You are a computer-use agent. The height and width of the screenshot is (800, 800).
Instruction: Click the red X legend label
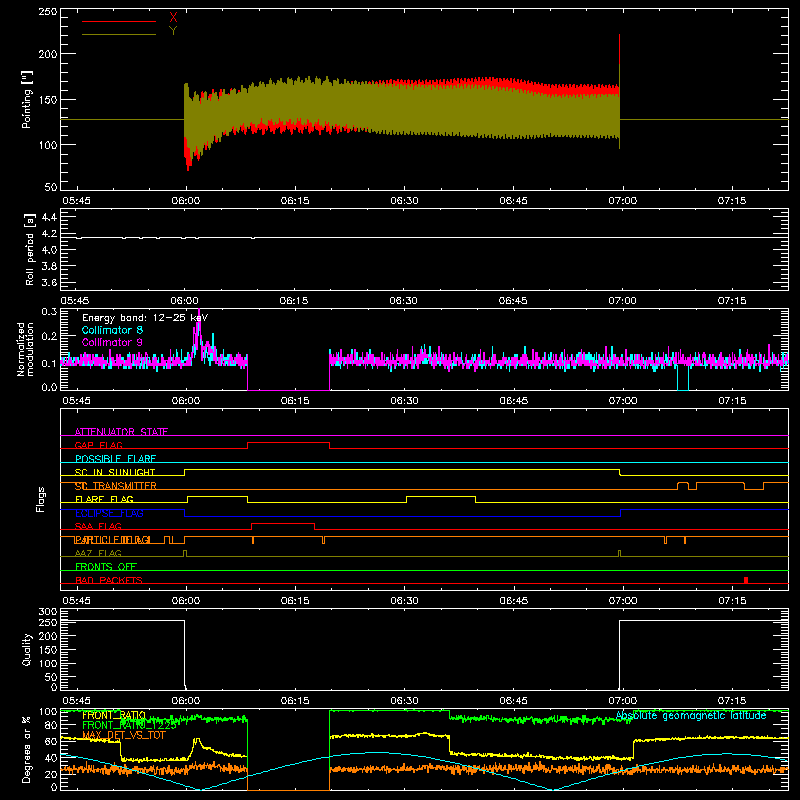[x=173, y=18]
